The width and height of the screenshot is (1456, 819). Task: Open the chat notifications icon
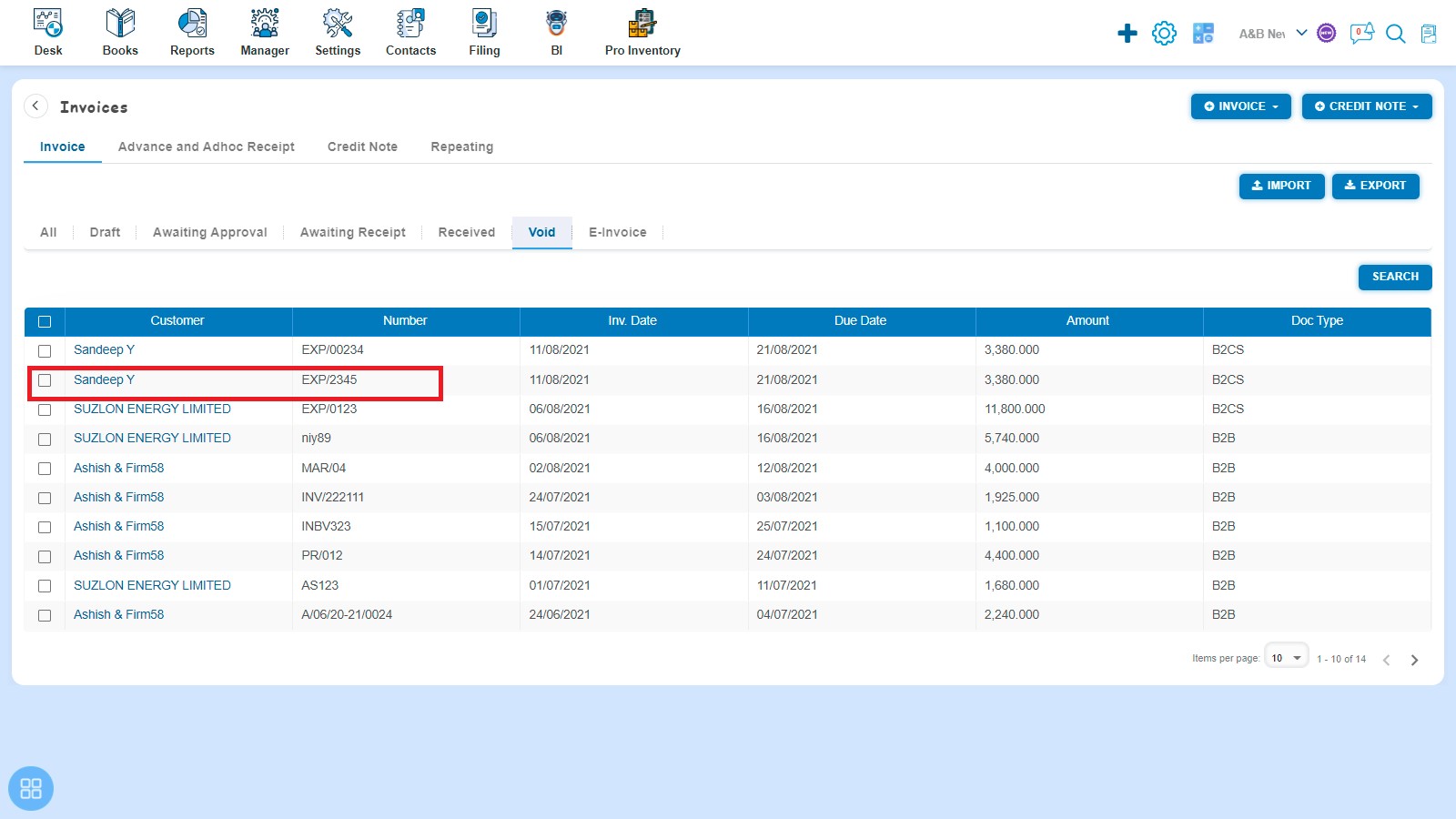(x=1361, y=34)
